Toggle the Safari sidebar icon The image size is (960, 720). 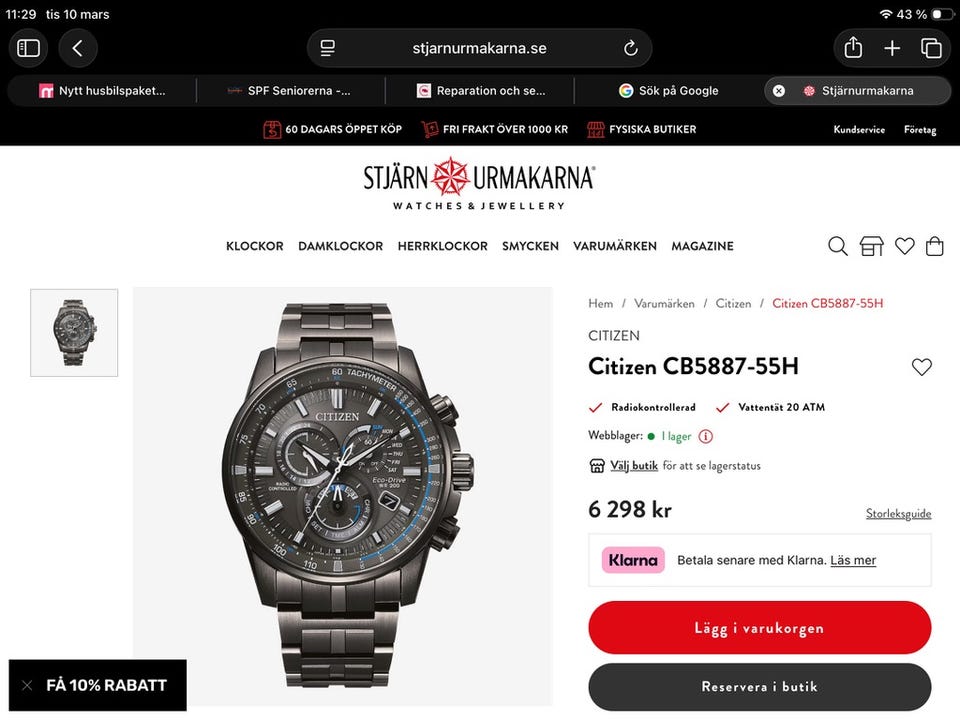point(28,48)
